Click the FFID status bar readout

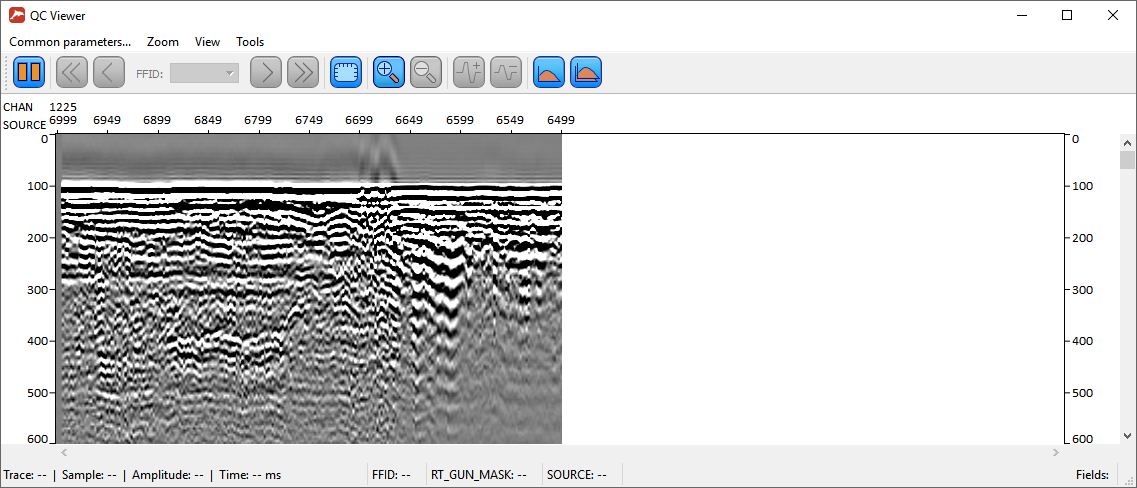pos(391,476)
